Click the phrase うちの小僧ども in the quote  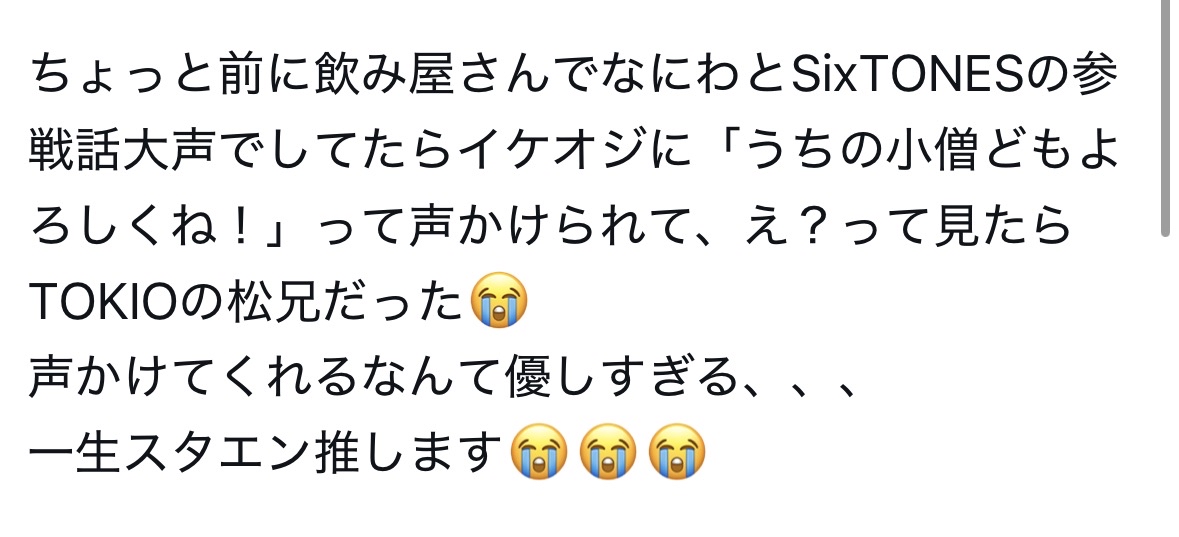tap(908, 150)
